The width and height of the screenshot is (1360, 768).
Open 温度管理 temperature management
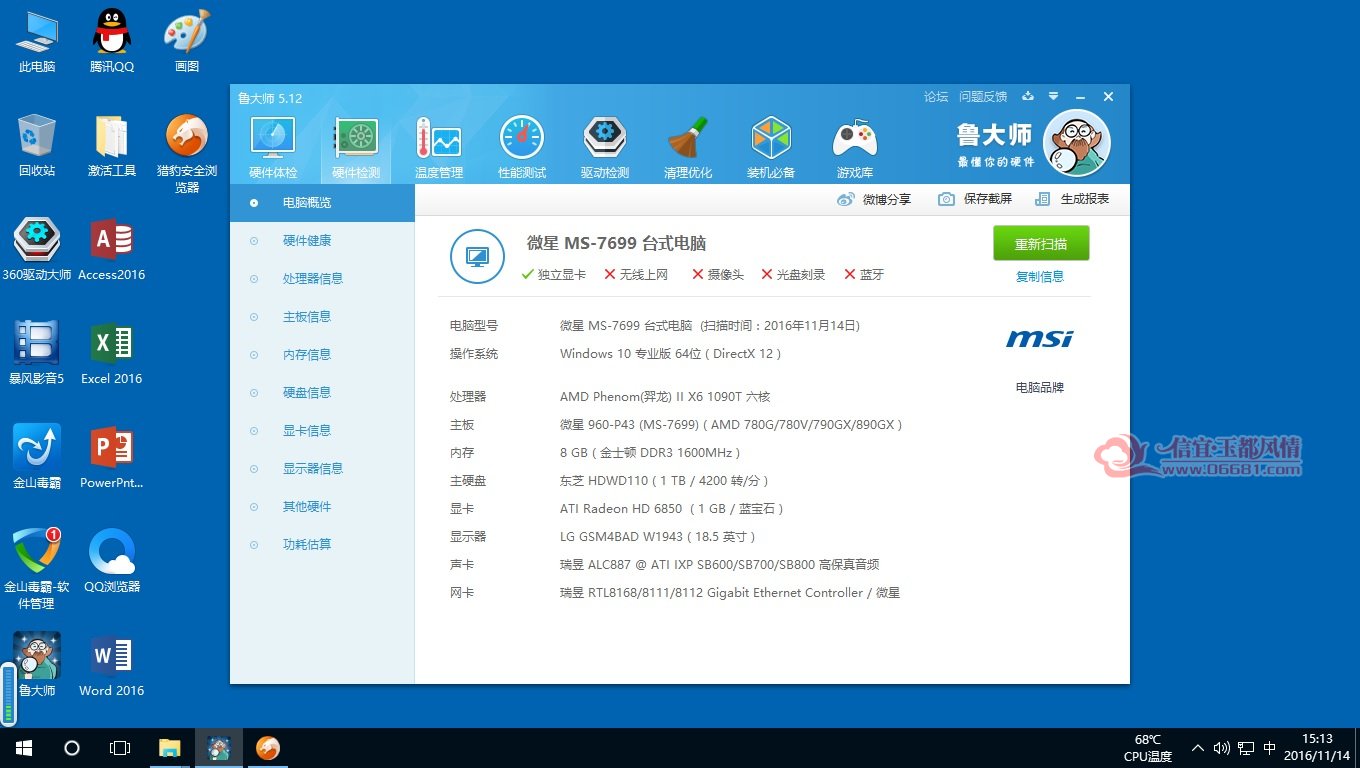439,148
